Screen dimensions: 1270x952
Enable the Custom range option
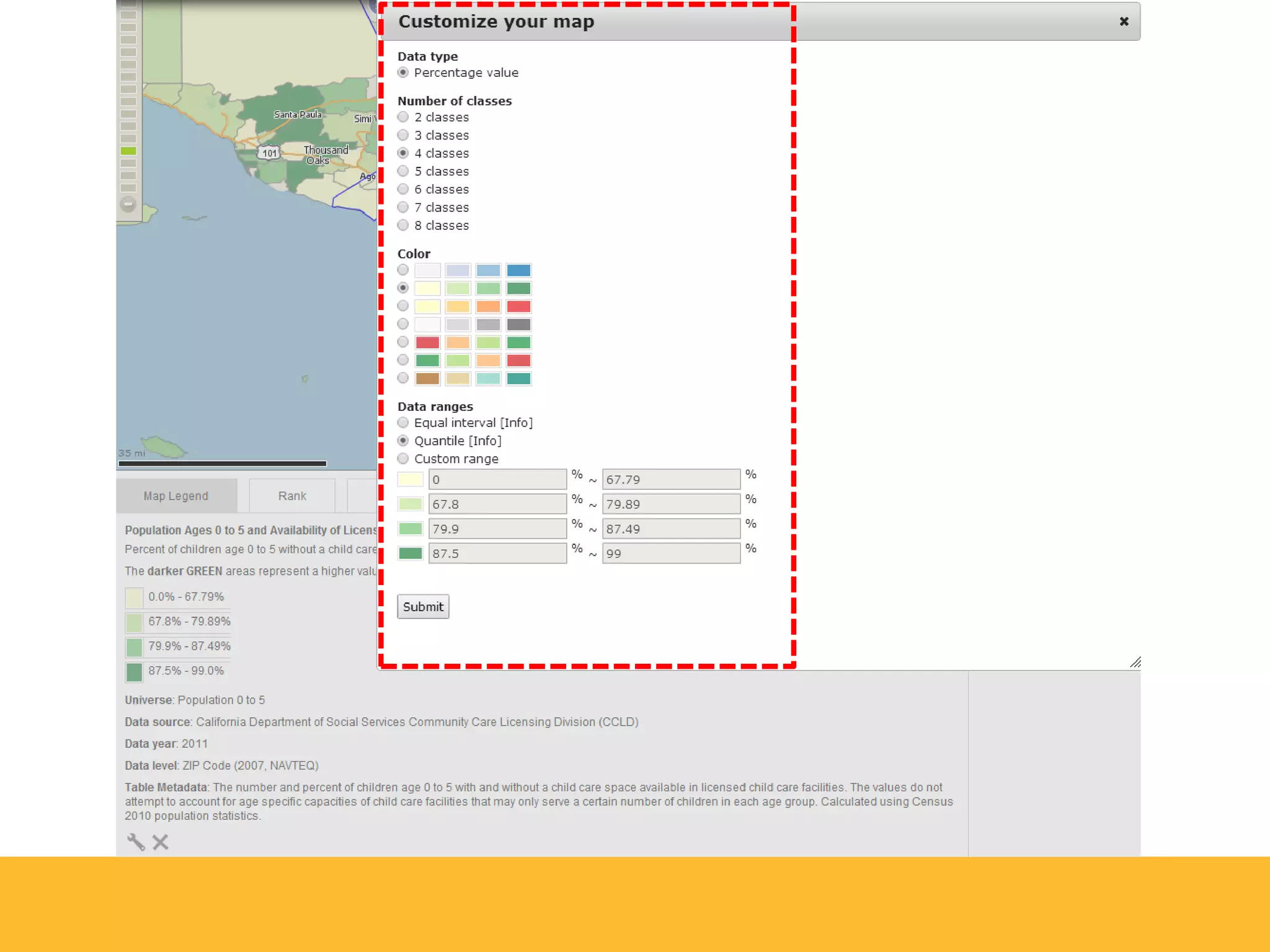point(403,459)
